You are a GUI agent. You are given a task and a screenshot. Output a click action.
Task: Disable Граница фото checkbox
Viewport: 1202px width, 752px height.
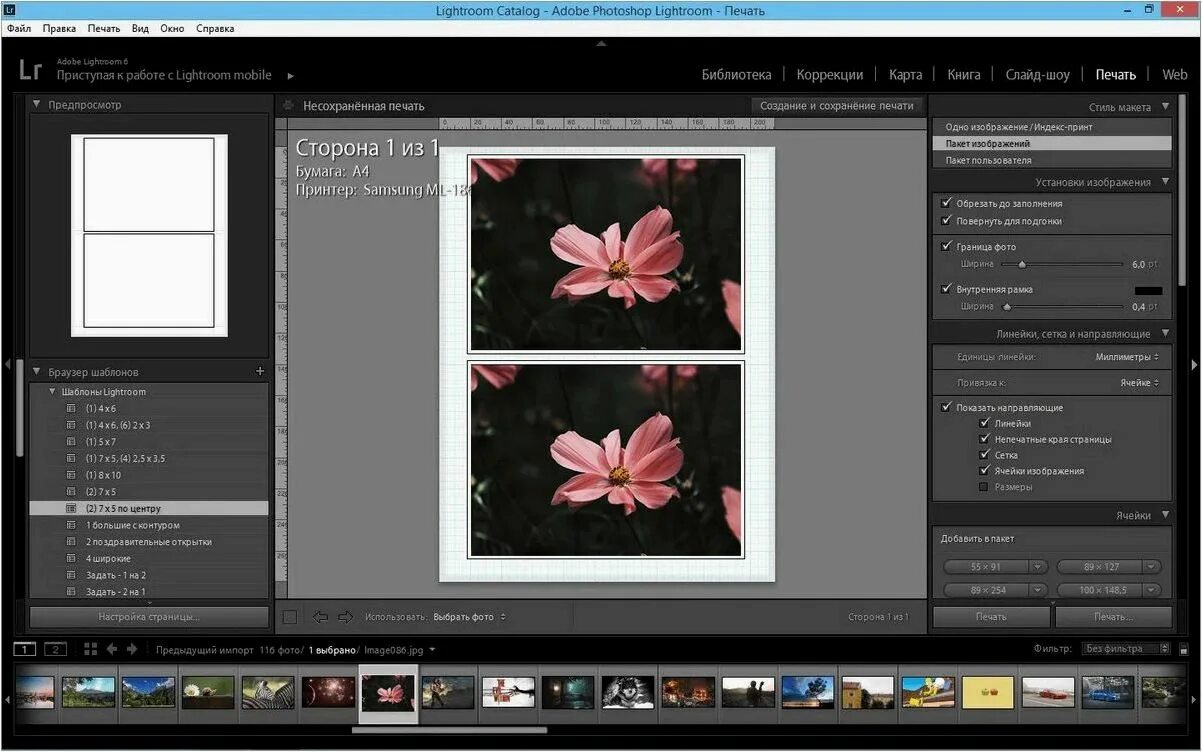946,246
